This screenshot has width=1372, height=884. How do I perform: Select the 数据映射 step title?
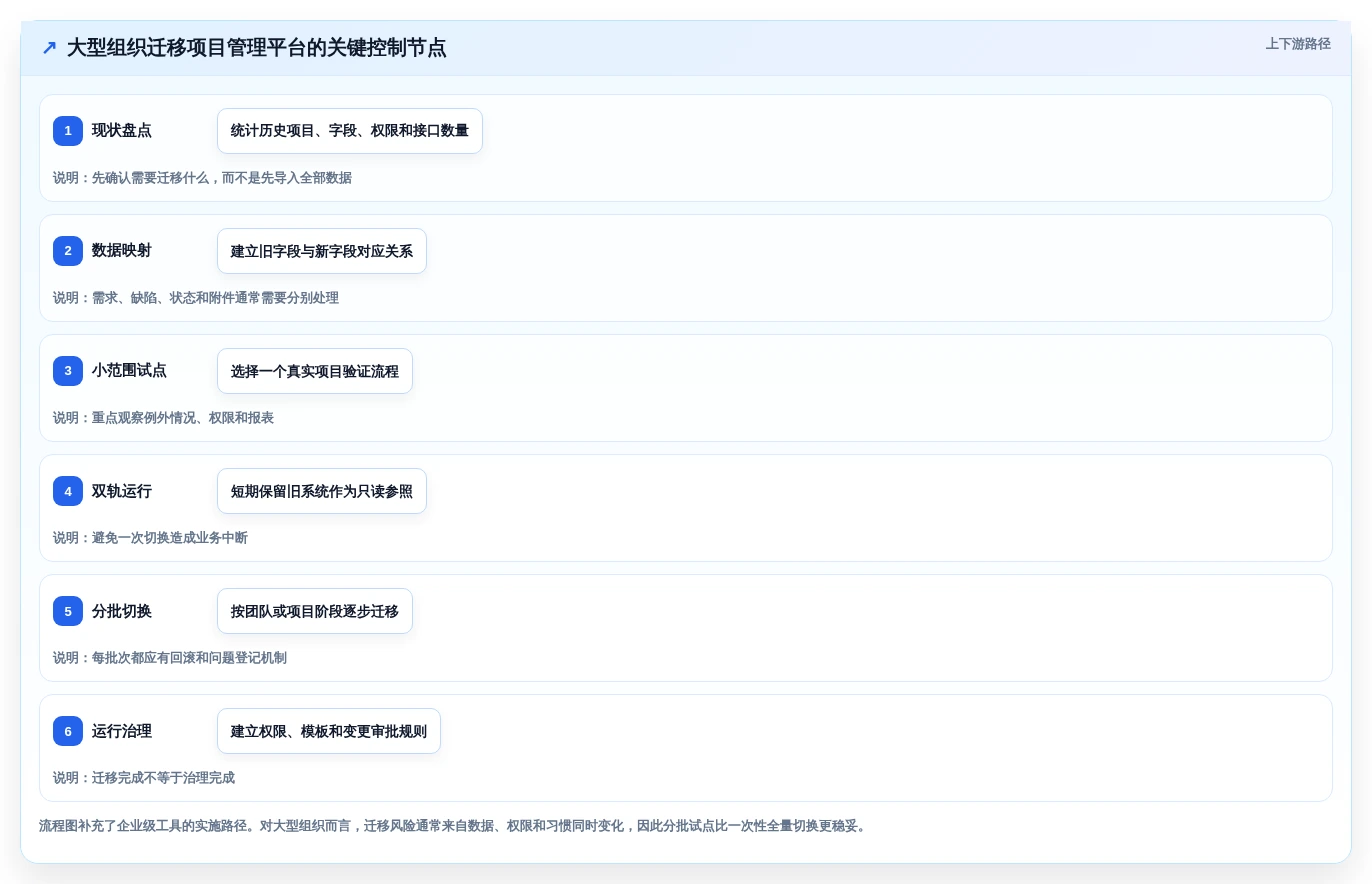click(122, 251)
